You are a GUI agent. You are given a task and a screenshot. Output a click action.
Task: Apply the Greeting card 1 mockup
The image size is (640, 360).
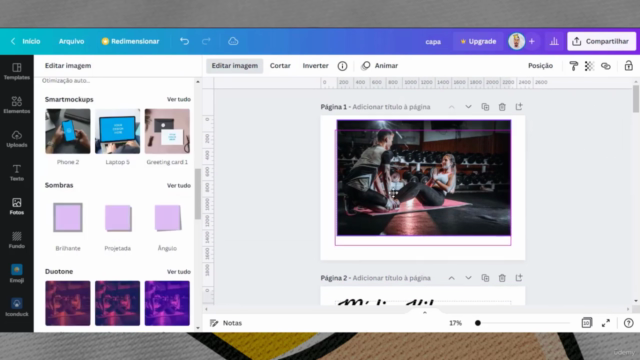tap(167, 131)
